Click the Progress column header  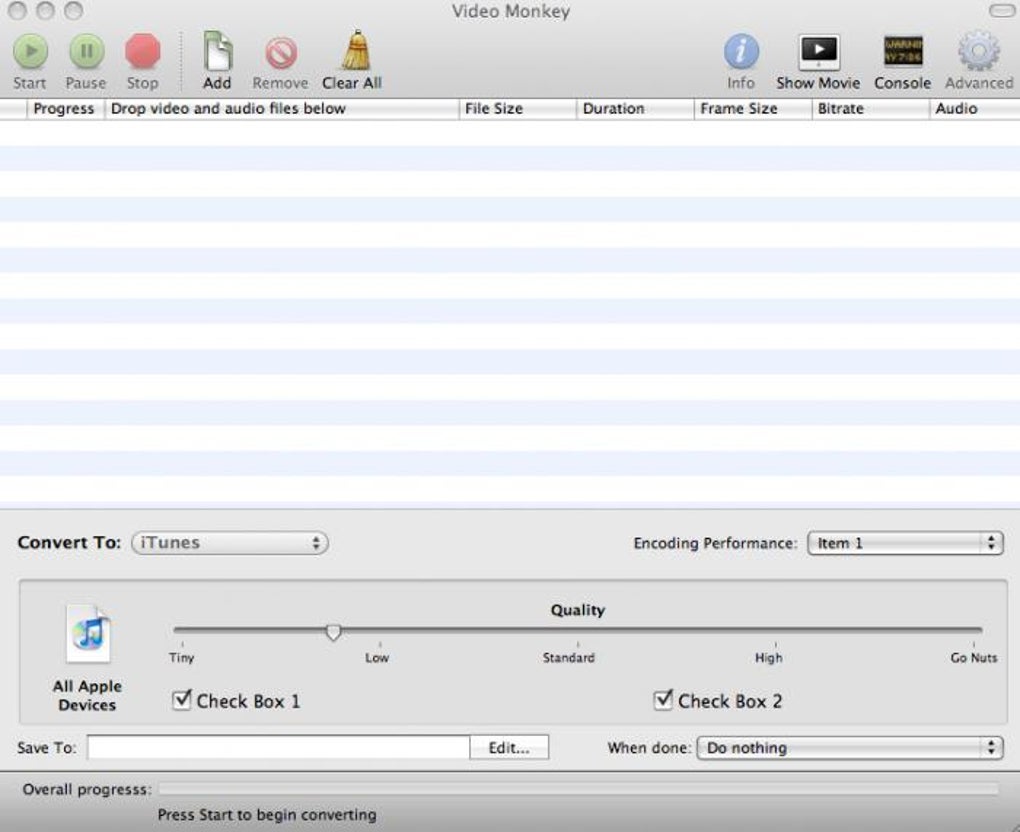click(x=64, y=109)
